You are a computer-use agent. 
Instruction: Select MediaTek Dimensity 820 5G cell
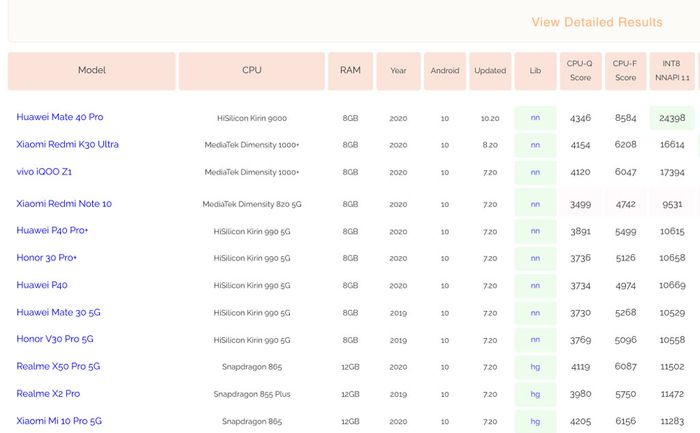tap(252, 204)
